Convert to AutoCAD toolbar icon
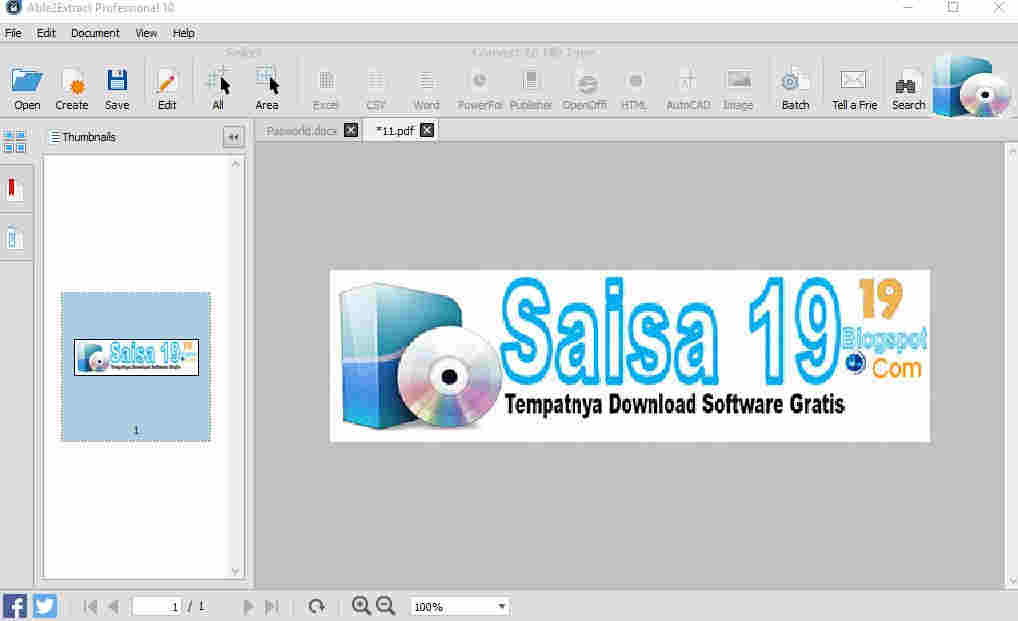The height and width of the screenshot is (621, 1018). 688,80
